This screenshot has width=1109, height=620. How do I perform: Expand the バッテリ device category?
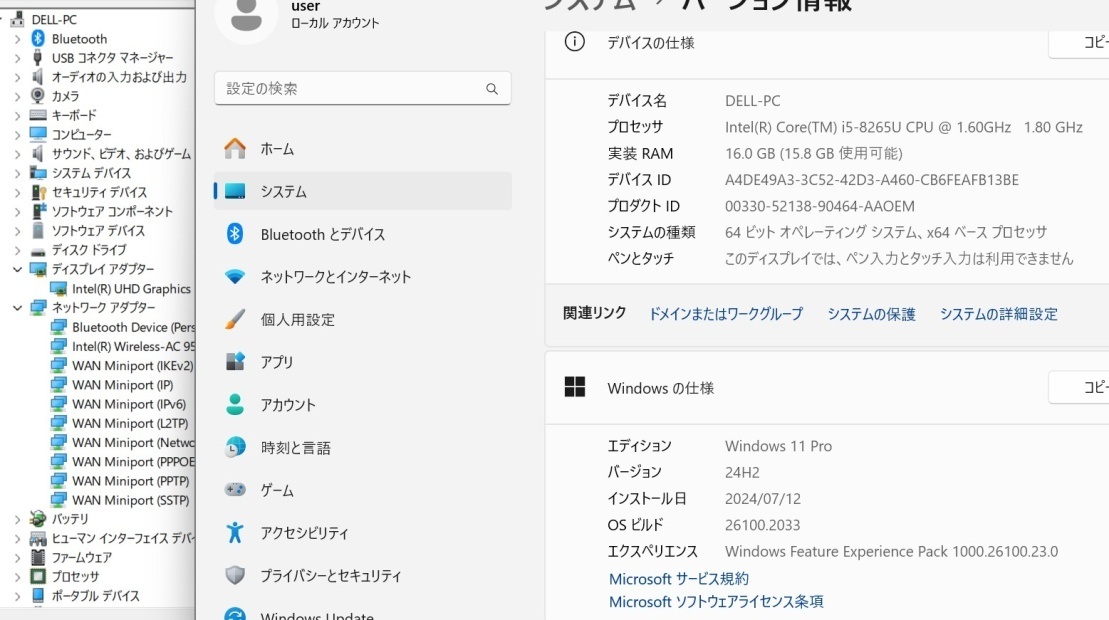(18, 519)
